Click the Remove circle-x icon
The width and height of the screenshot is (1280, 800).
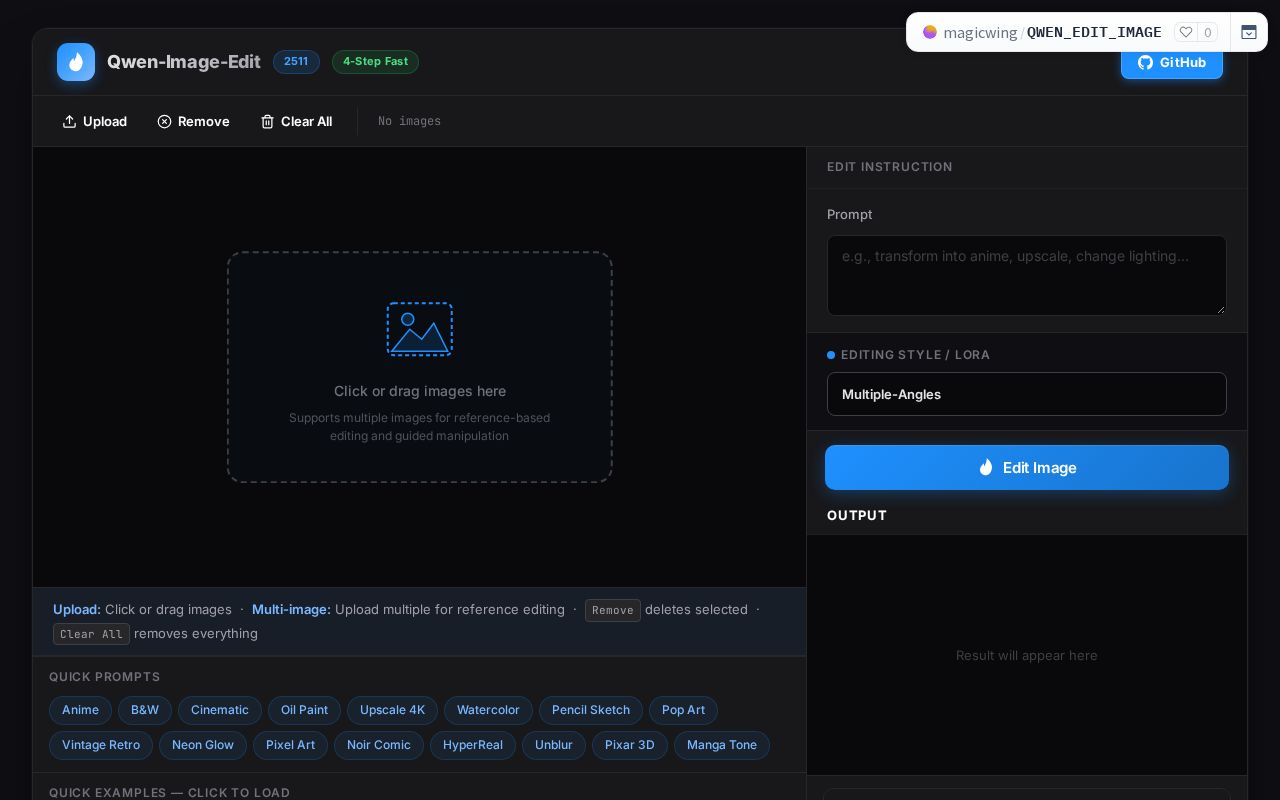click(x=164, y=121)
